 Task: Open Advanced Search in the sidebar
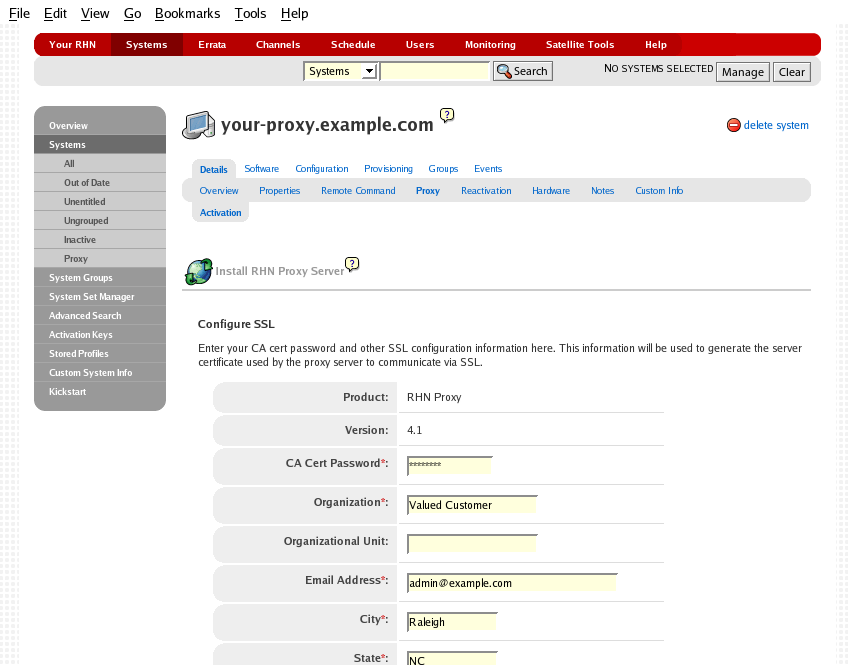point(100,316)
